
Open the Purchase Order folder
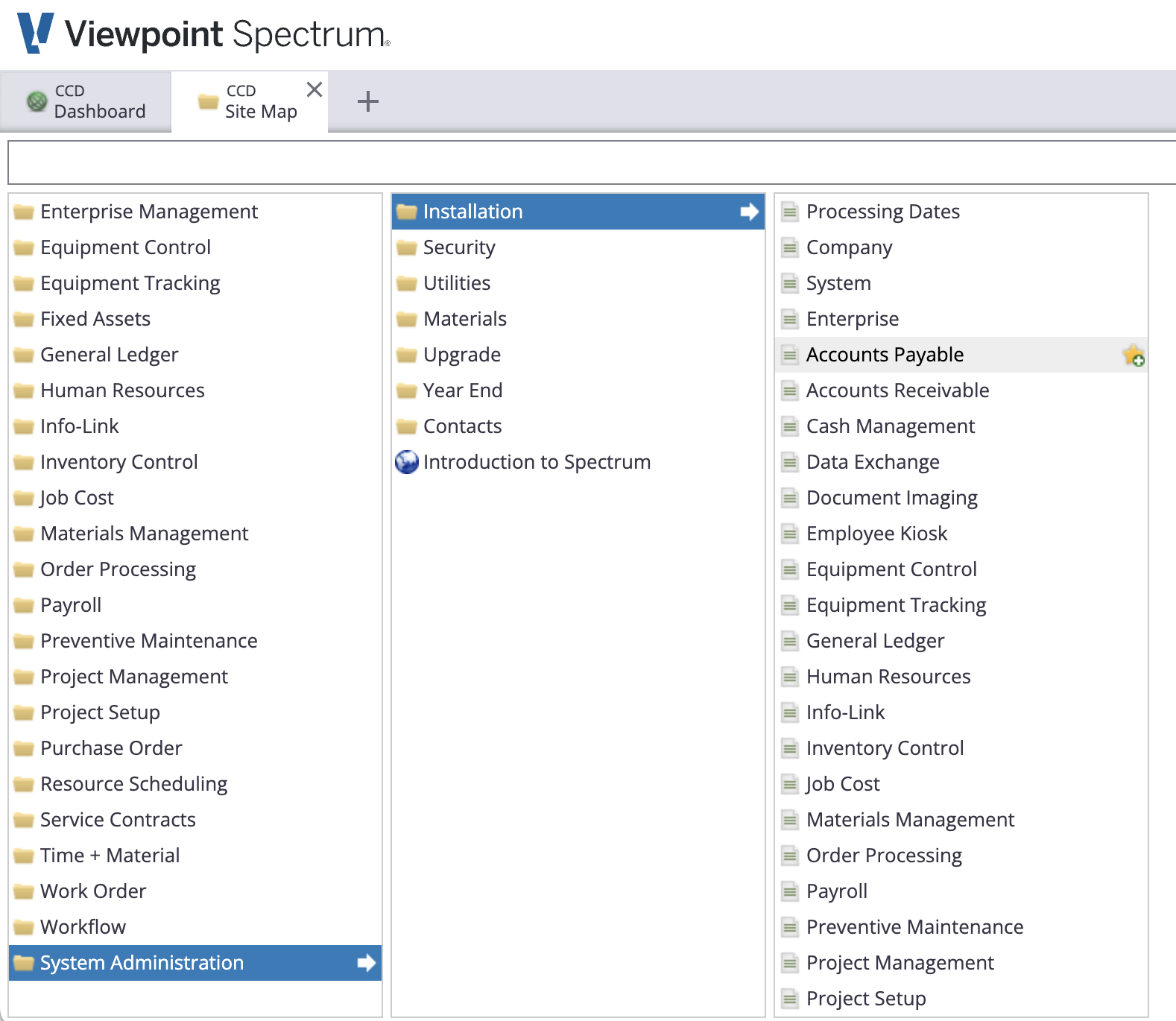click(195, 748)
